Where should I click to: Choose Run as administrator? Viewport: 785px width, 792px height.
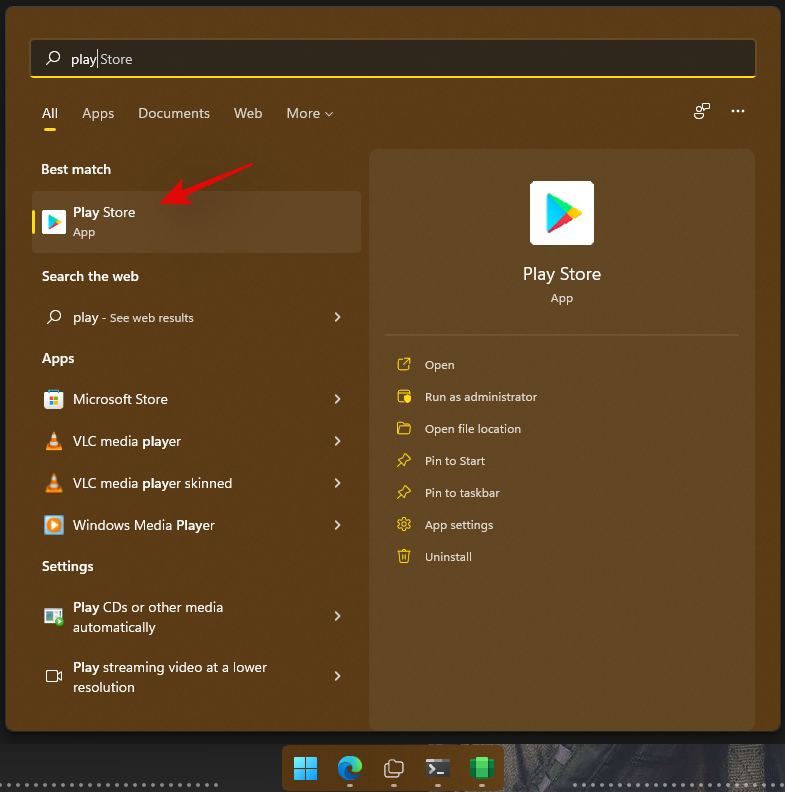pyautogui.click(x=480, y=397)
